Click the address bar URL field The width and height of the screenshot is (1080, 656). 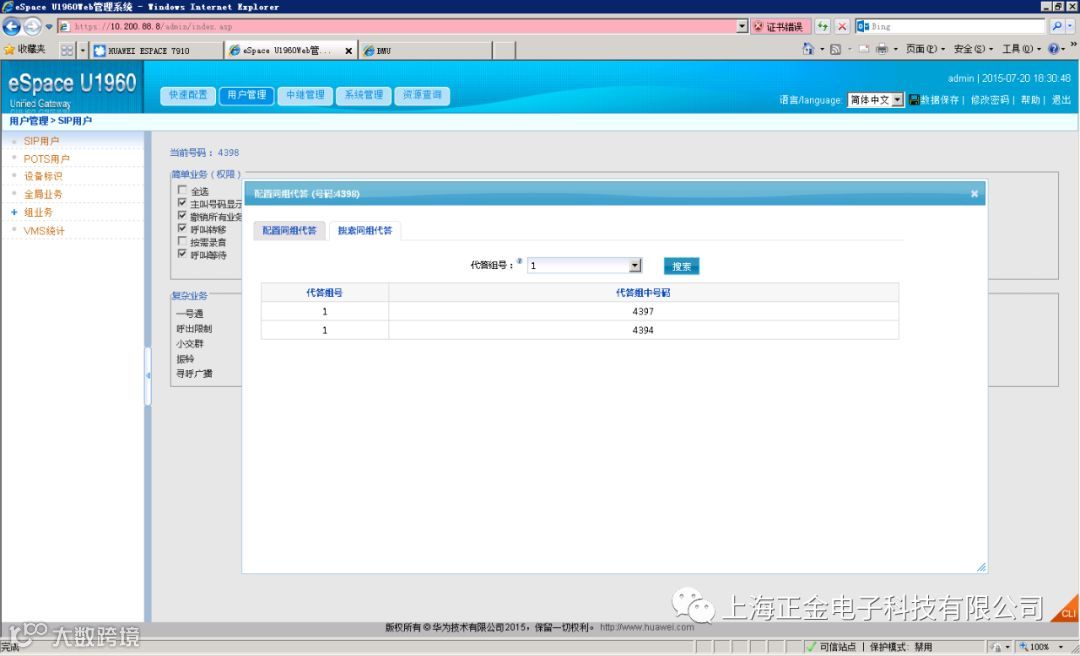tap(397, 26)
